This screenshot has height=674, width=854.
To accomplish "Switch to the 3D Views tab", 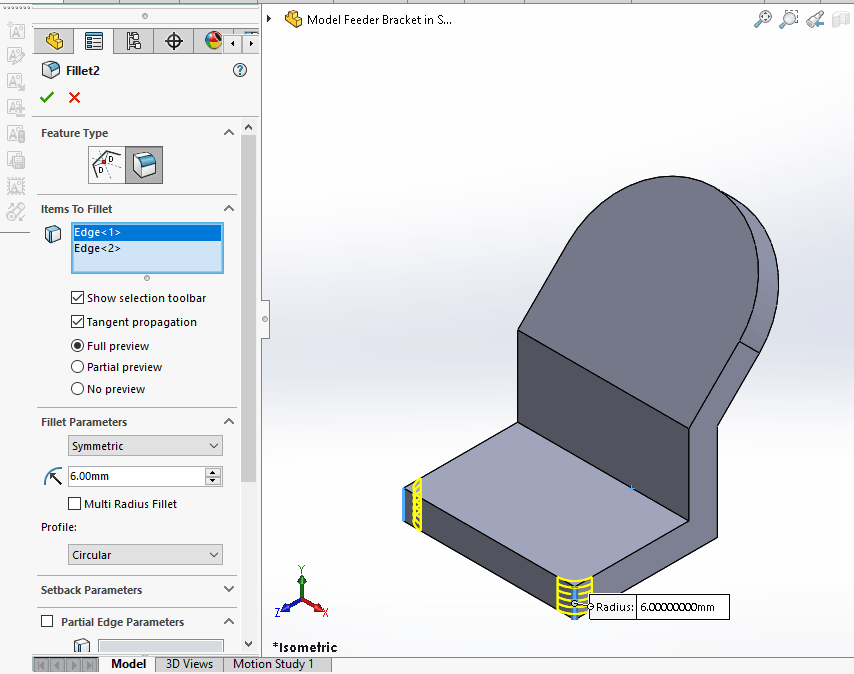I will point(188,664).
